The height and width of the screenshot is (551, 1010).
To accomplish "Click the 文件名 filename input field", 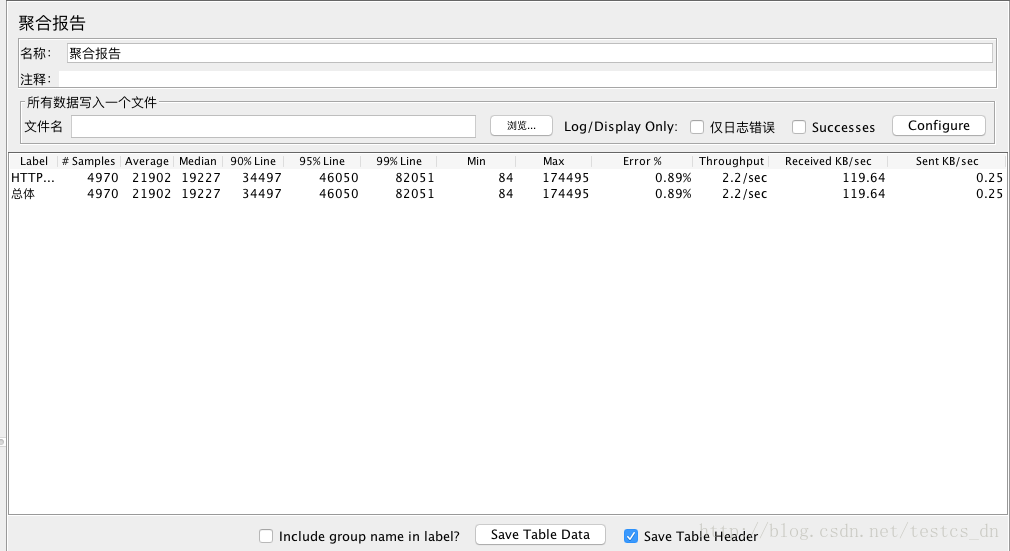I will pyautogui.click(x=273, y=126).
